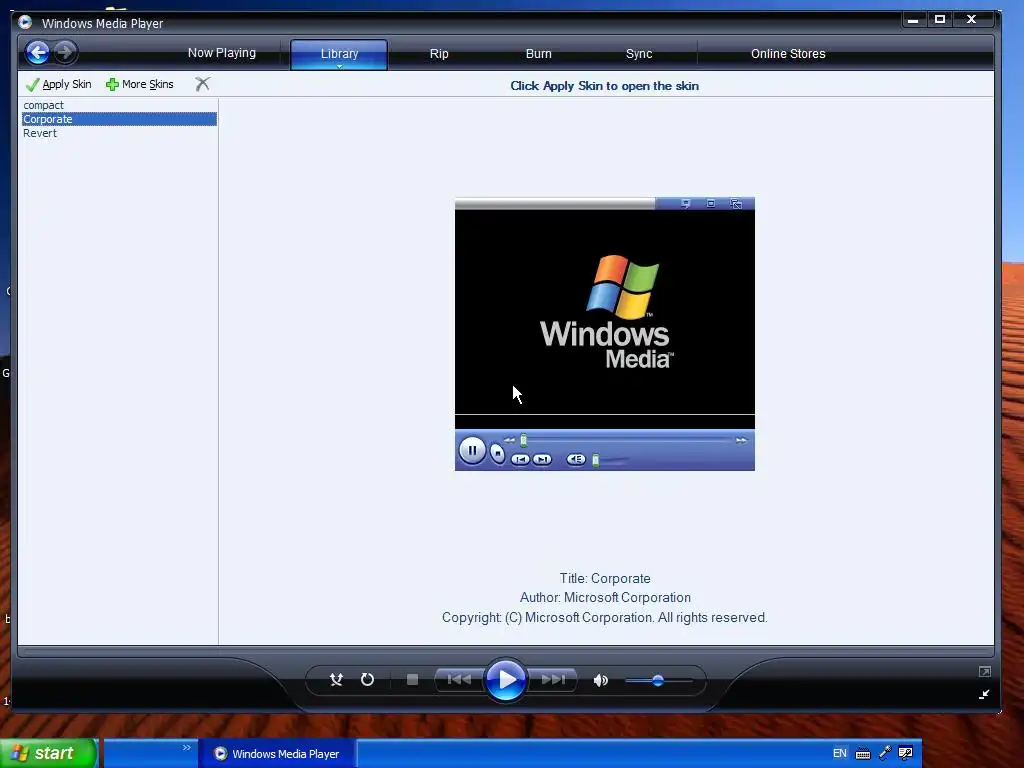Open the Windows Start menu
Screen dimensions: 1024x768
pos(49,753)
